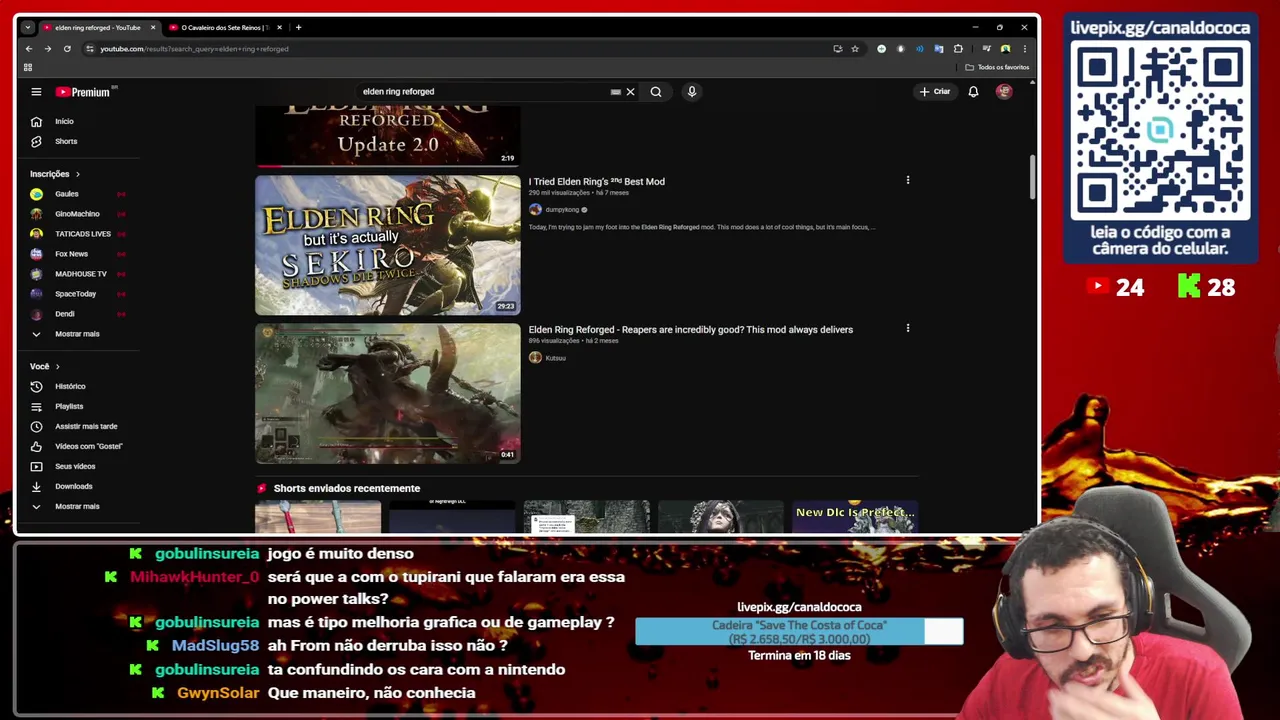The image size is (1280, 720).
Task: Open "Todos os favoritos" bookmarks folder
Action: point(997,67)
